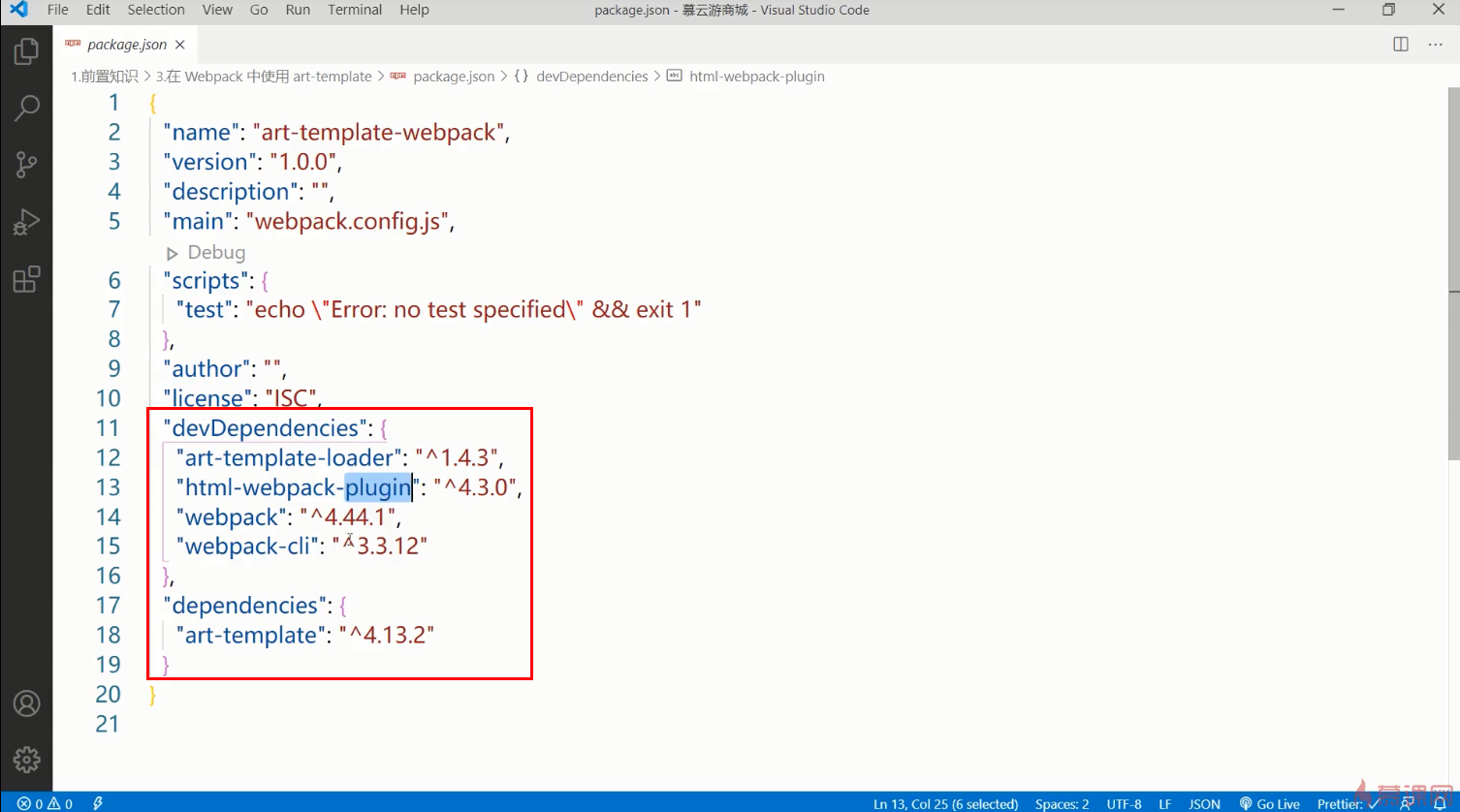Select the package.json editor tab
The width and height of the screenshot is (1460, 812).
point(125,45)
